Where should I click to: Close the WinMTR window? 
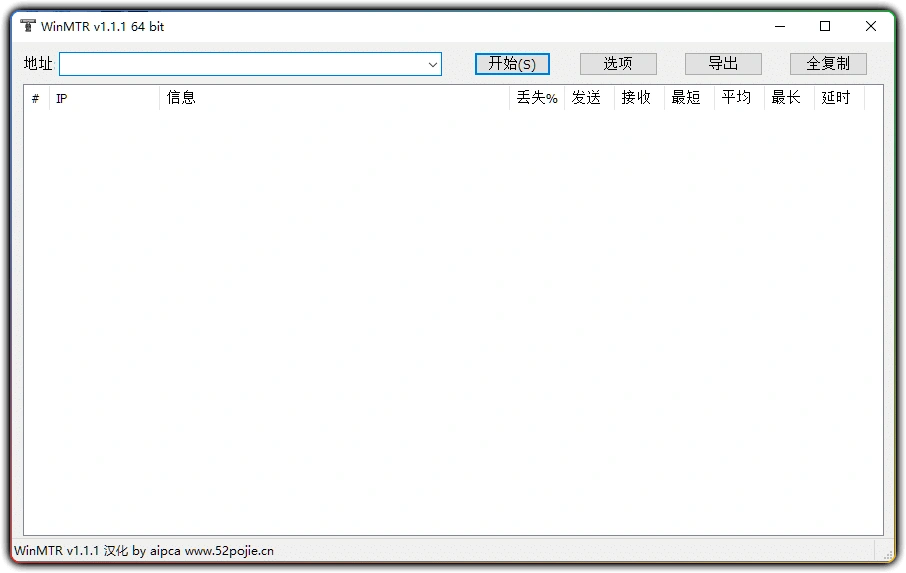click(x=871, y=26)
